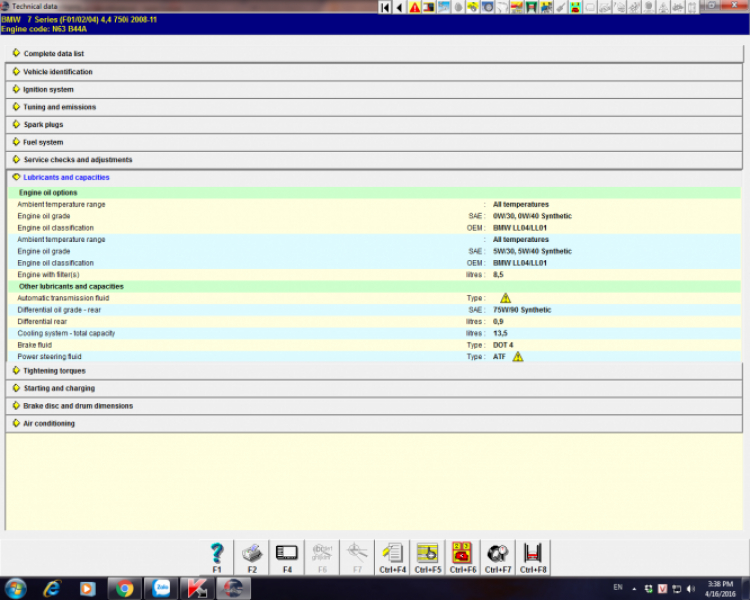Click the system tray volume icon
Screen dimensions: 750x600
[x=691, y=589]
